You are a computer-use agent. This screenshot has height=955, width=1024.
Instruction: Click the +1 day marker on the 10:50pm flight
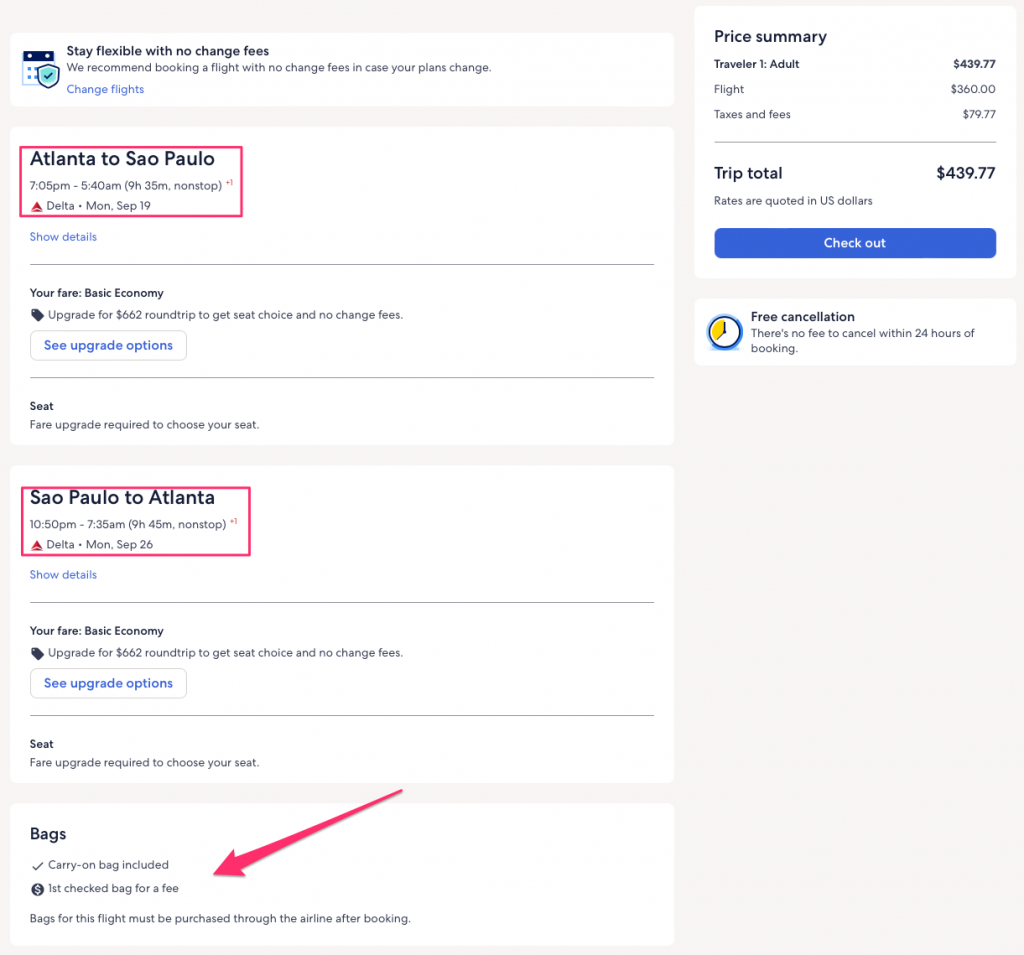pyautogui.click(x=234, y=521)
